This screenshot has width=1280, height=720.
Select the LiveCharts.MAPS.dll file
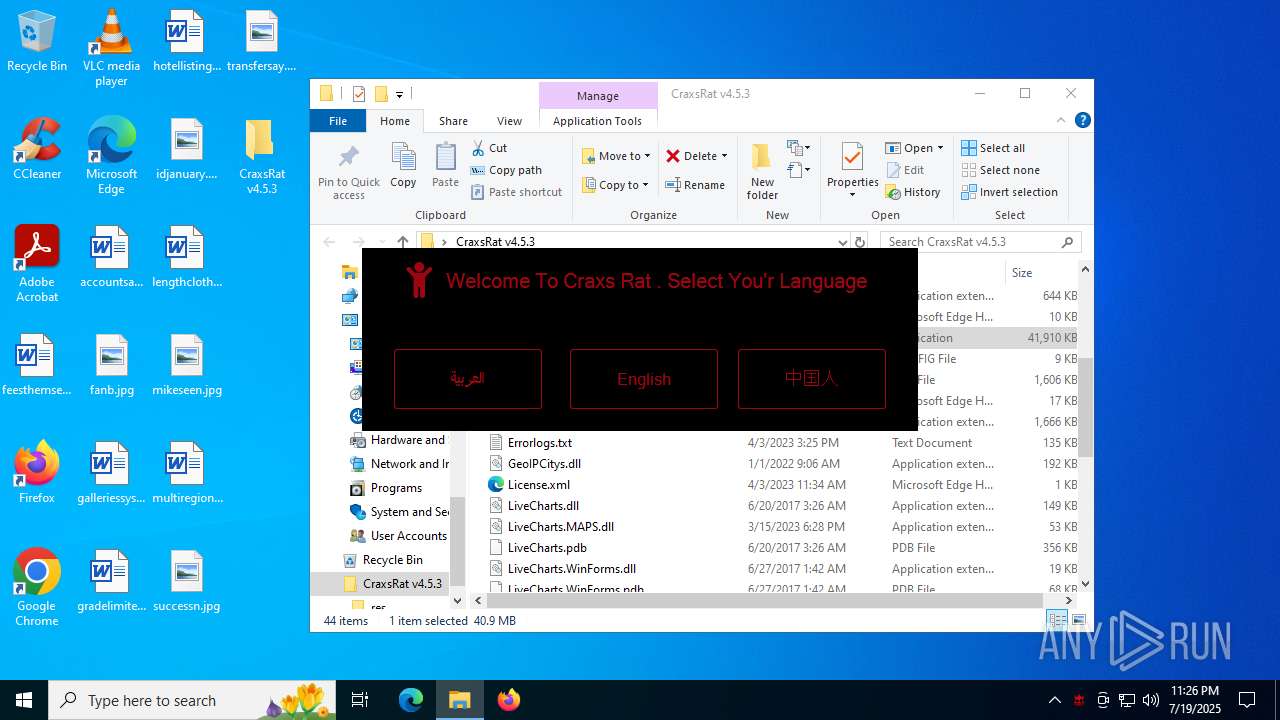tap(561, 526)
